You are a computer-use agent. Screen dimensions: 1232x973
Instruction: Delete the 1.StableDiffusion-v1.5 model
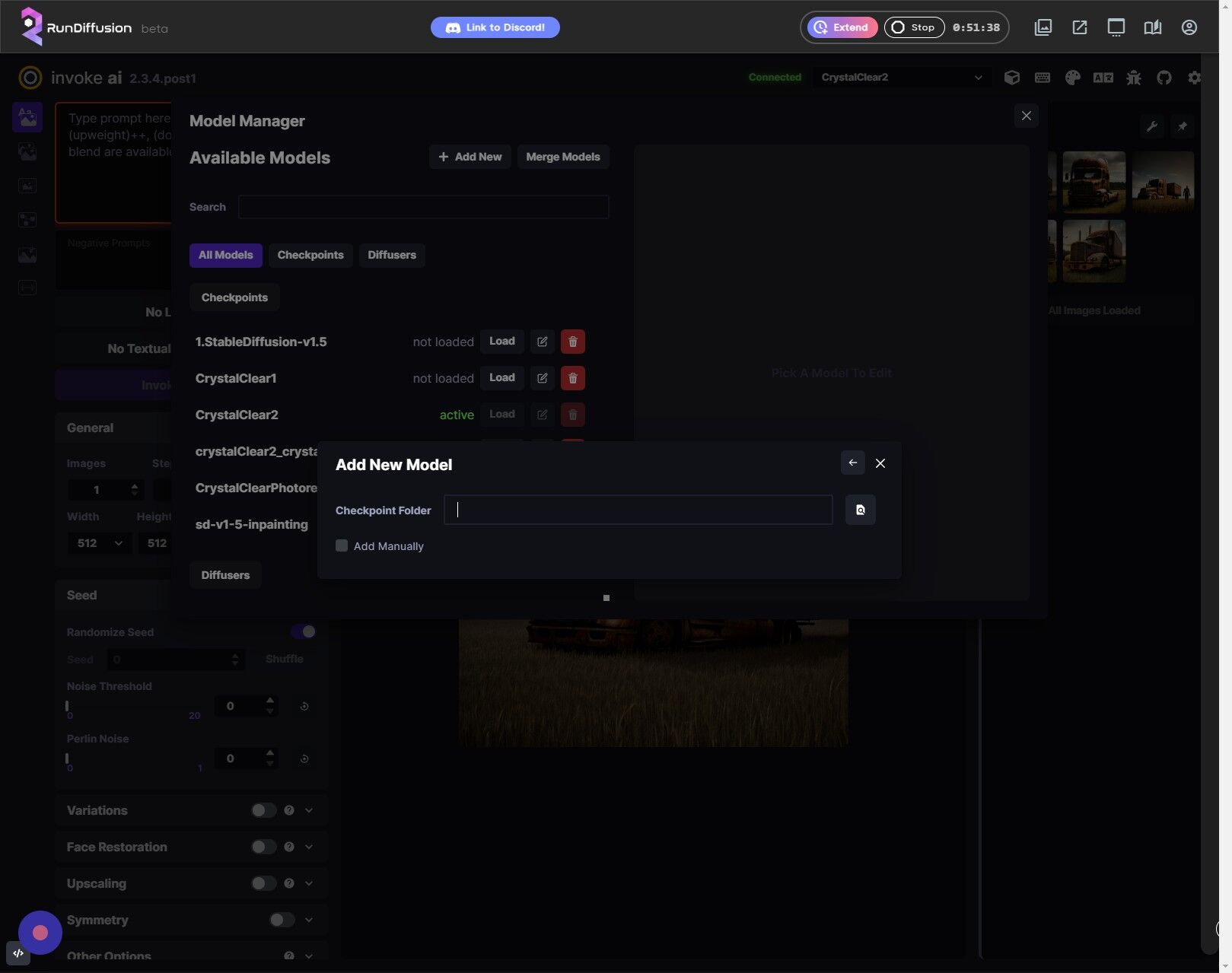572,342
